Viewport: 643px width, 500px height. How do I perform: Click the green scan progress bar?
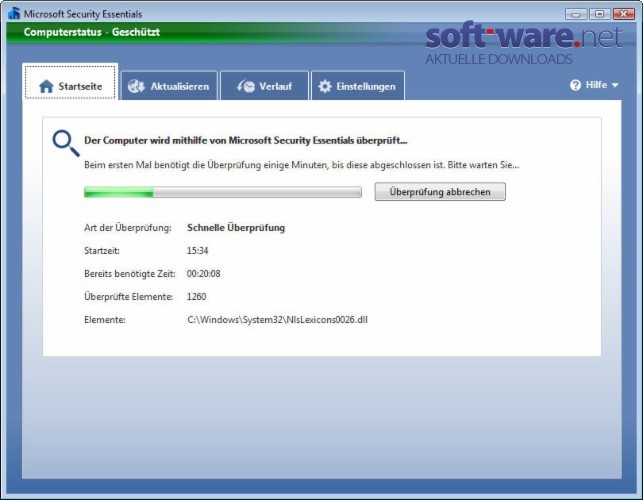[223, 192]
